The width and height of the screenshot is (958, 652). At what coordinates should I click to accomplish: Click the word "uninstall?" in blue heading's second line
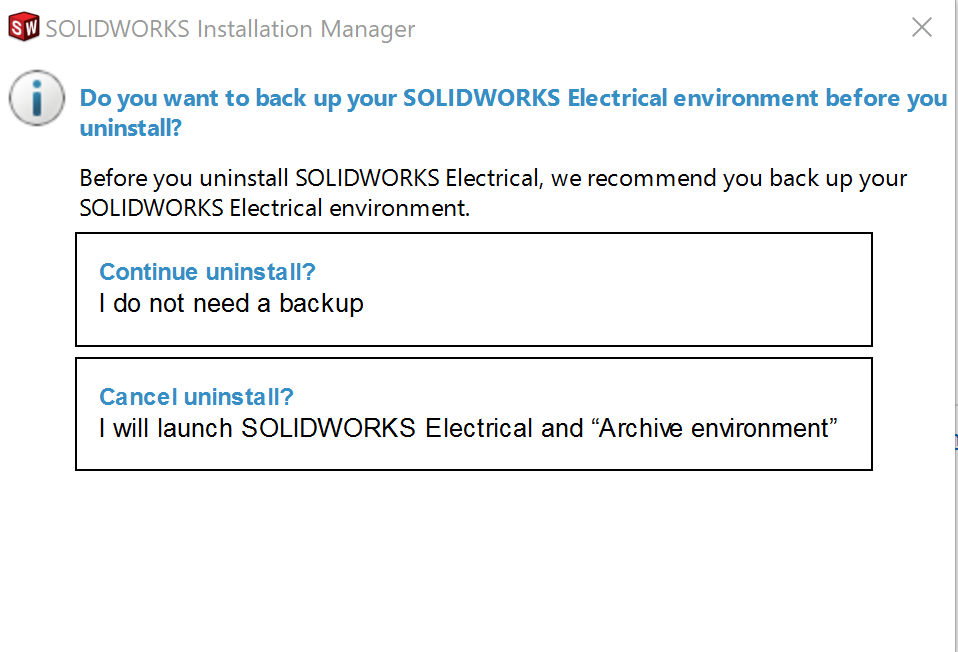[131, 128]
